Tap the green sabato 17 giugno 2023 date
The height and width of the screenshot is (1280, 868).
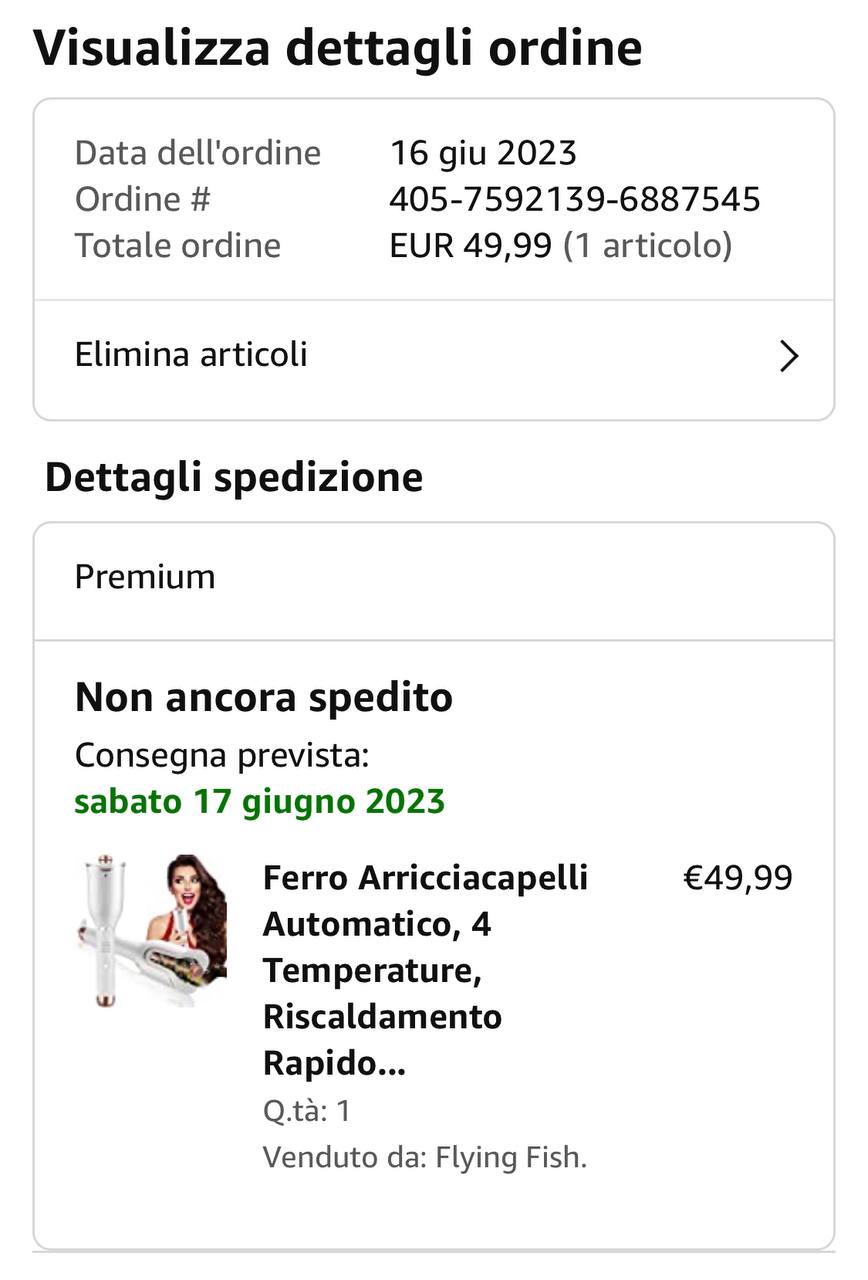click(x=260, y=801)
